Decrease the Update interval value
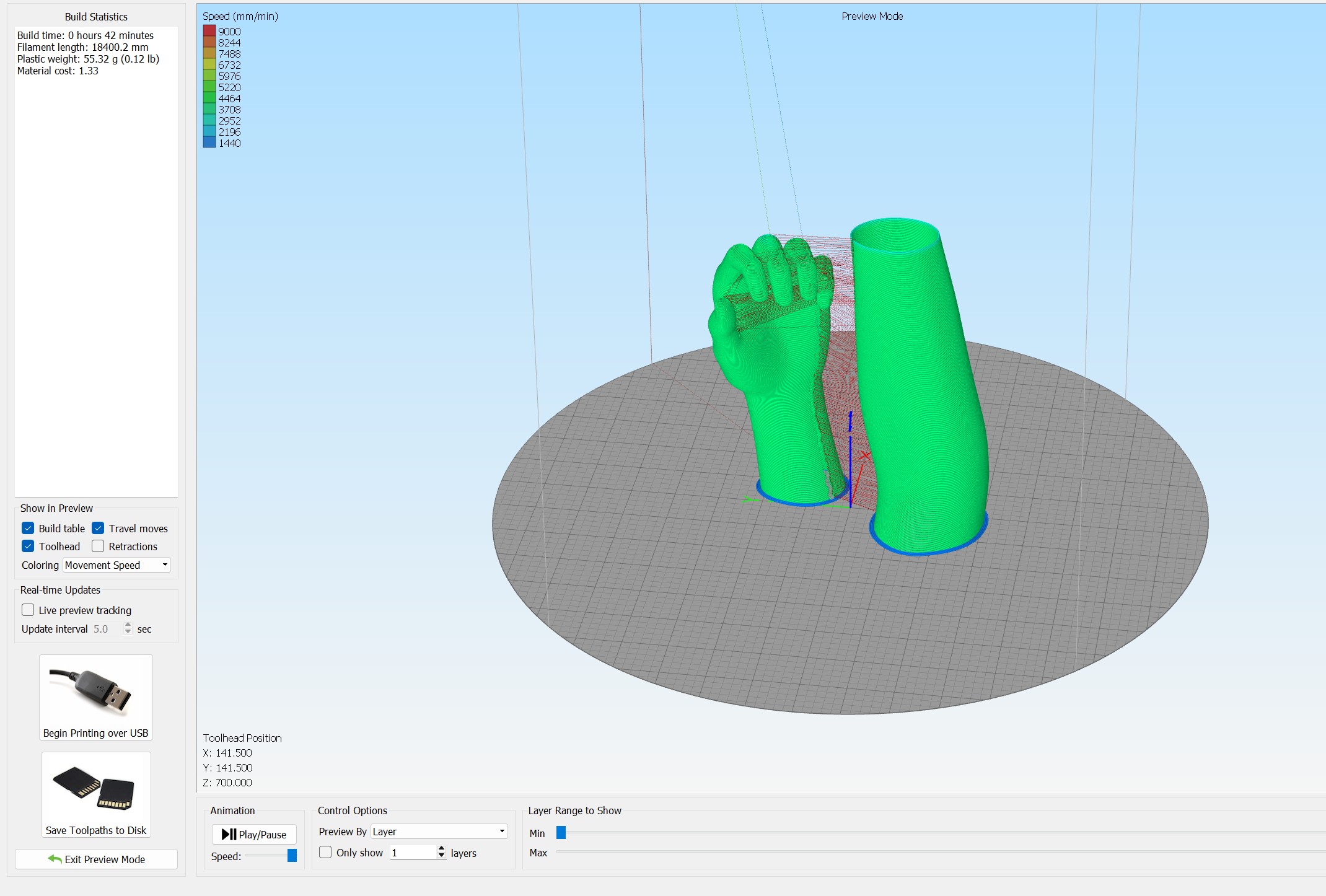Image resolution: width=1326 pixels, height=896 pixels. pos(128,632)
